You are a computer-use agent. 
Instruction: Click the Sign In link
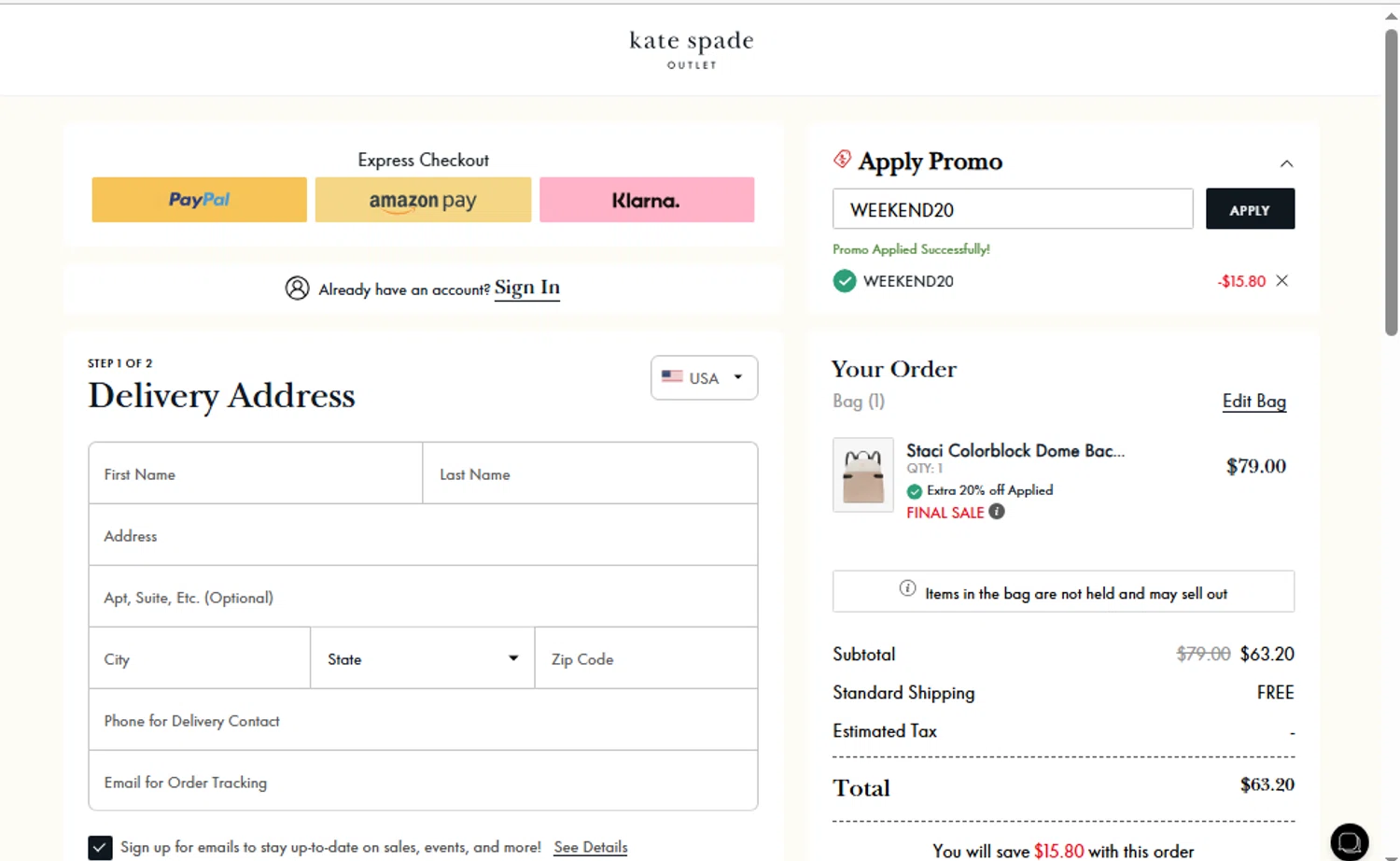click(527, 288)
